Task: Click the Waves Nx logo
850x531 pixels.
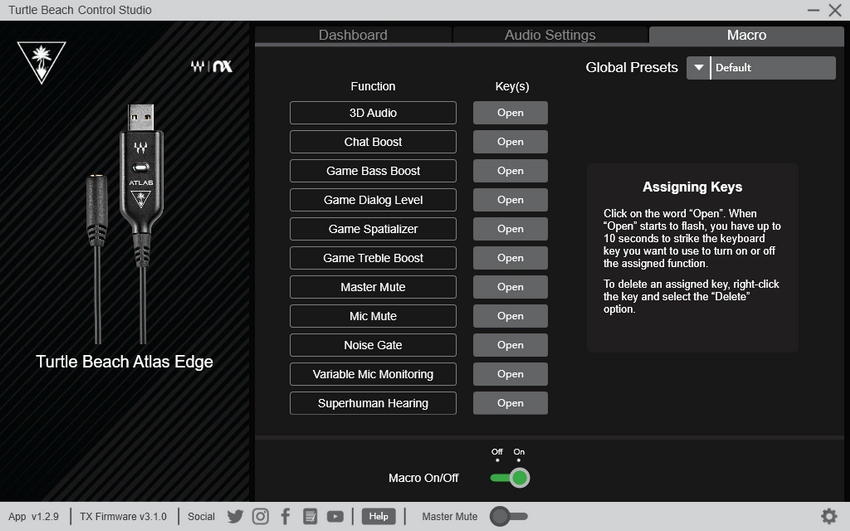Action: point(212,67)
